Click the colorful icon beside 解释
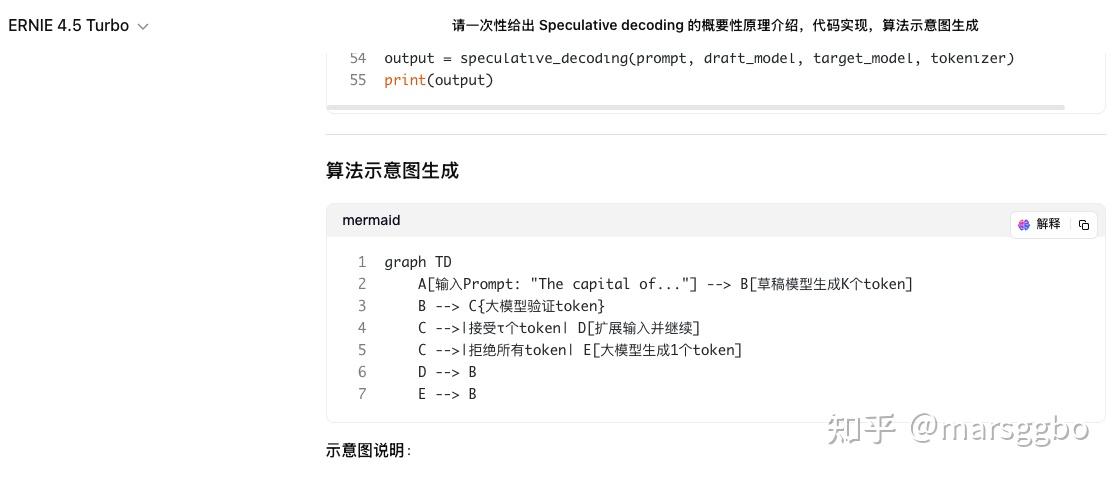This screenshot has width=1118, height=479. 1024,225
